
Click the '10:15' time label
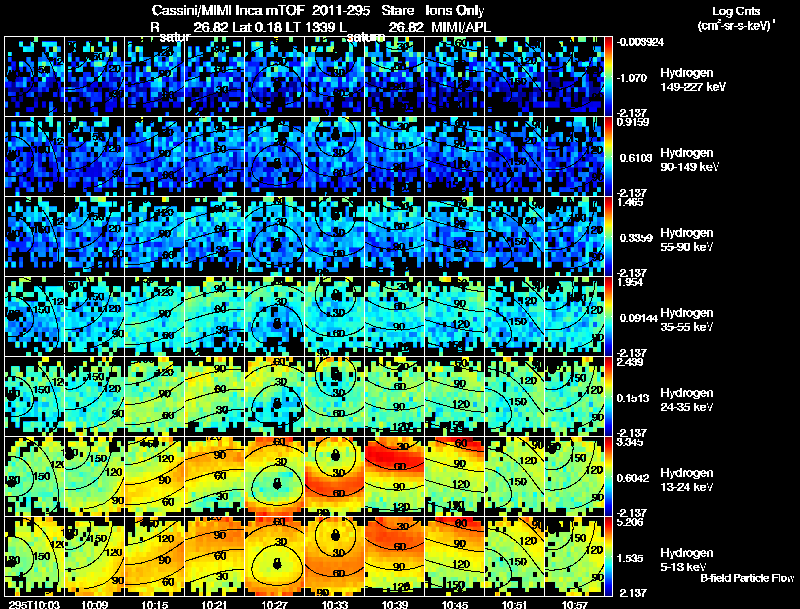coord(155,604)
